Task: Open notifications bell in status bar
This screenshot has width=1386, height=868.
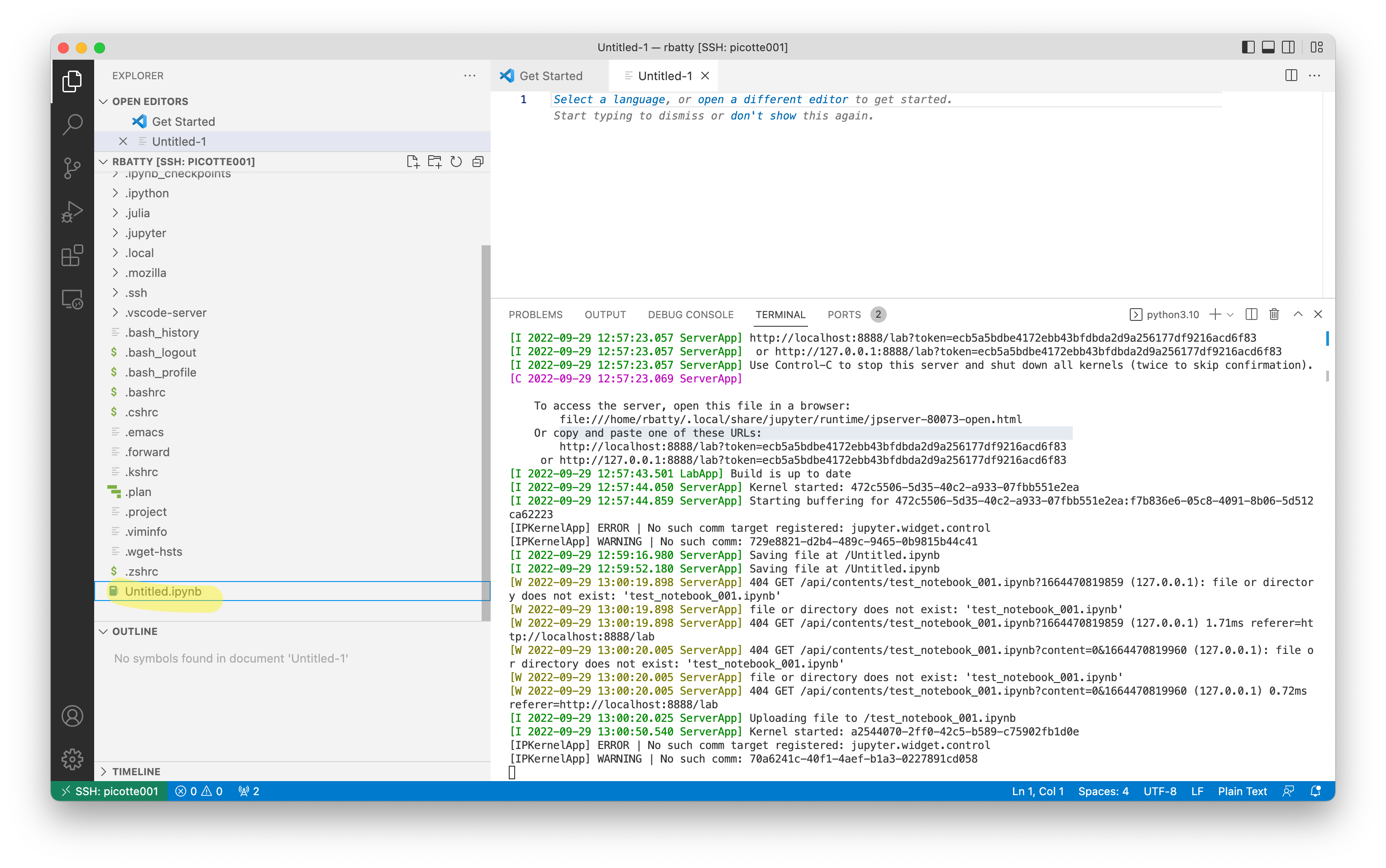Action: tap(1315, 791)
